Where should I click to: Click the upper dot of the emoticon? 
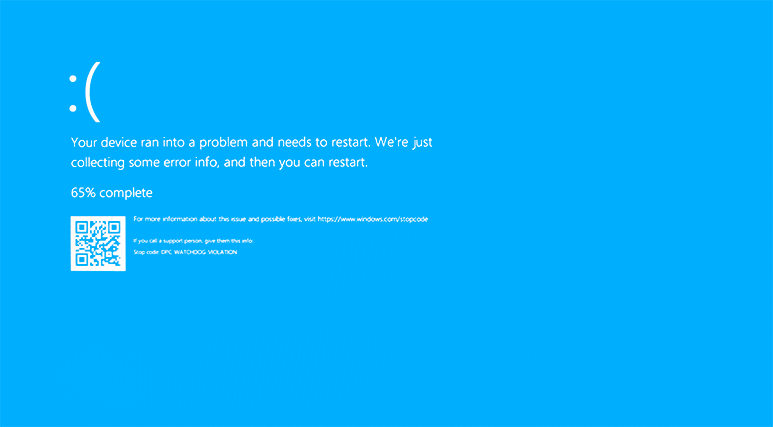pos(73,78)
